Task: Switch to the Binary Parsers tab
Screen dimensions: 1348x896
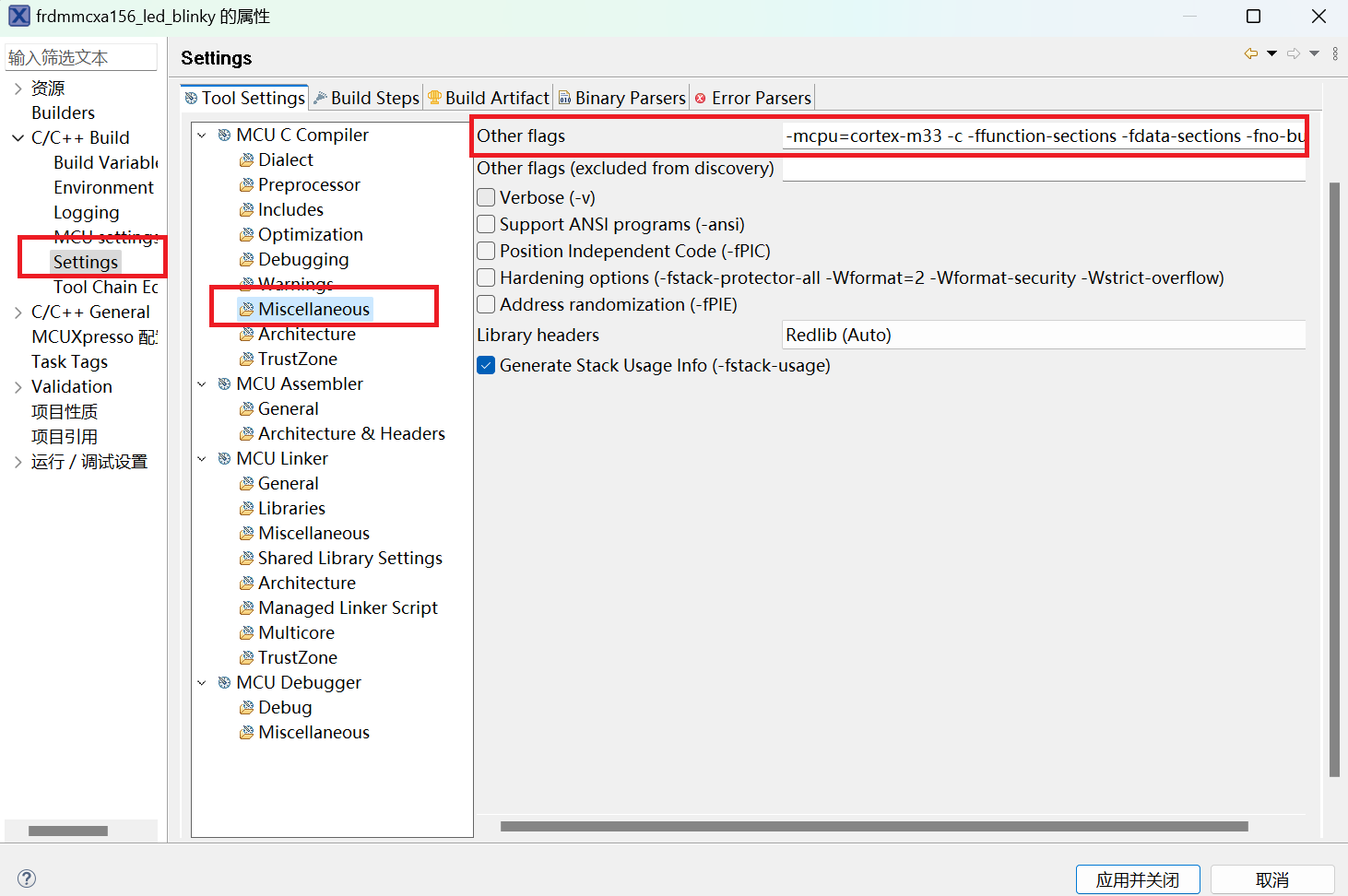Action: click(621, 97)
